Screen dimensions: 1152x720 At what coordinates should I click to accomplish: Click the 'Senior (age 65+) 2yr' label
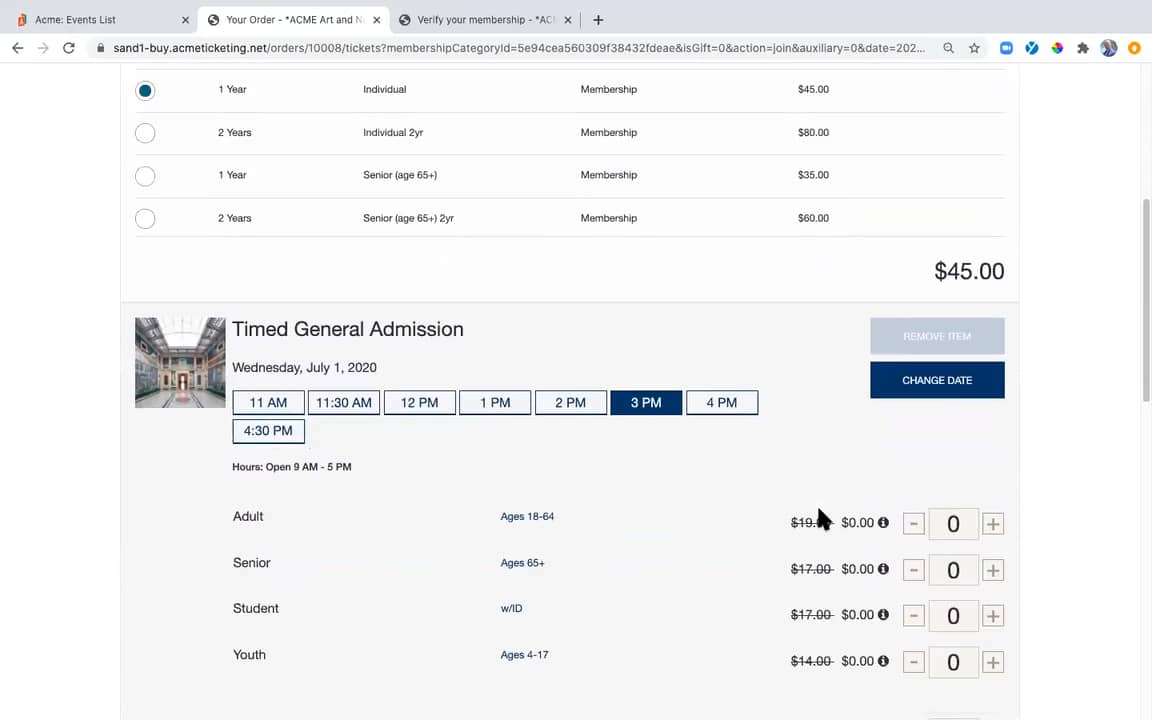pos(408,218)
